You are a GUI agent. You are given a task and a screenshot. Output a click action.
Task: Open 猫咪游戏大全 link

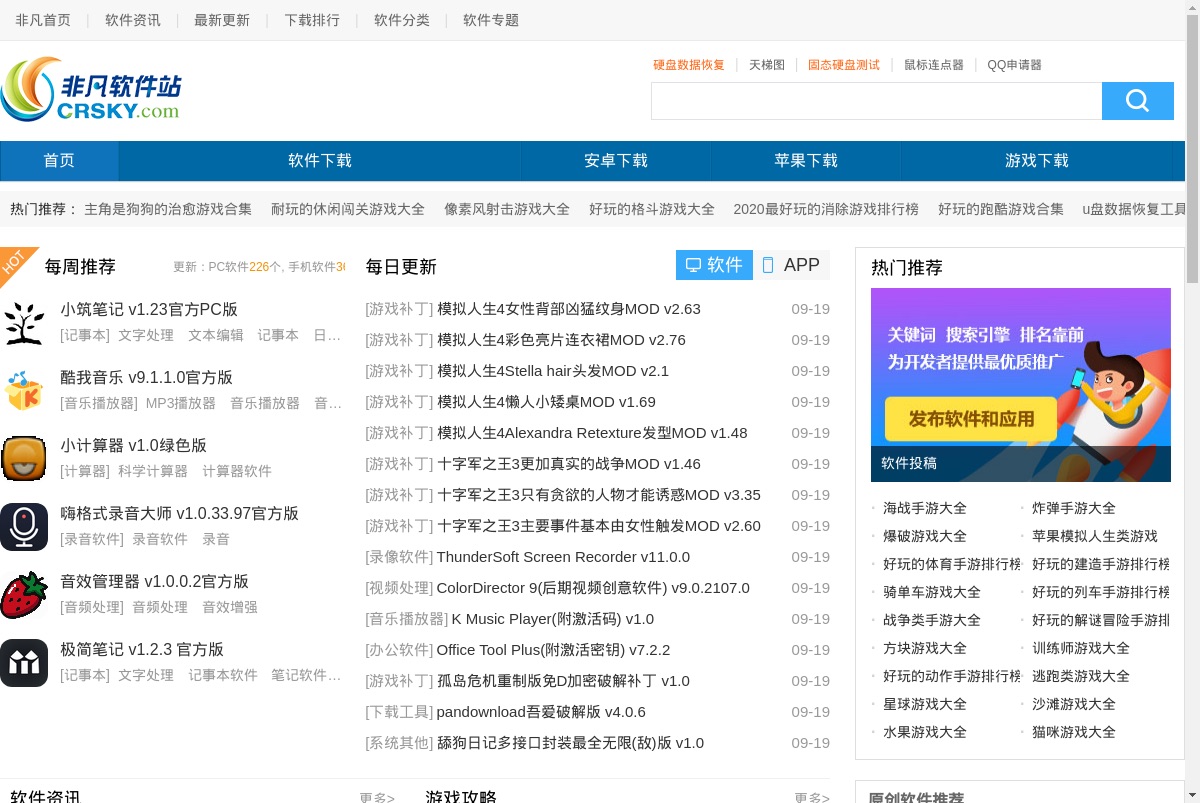[1074, 732]
